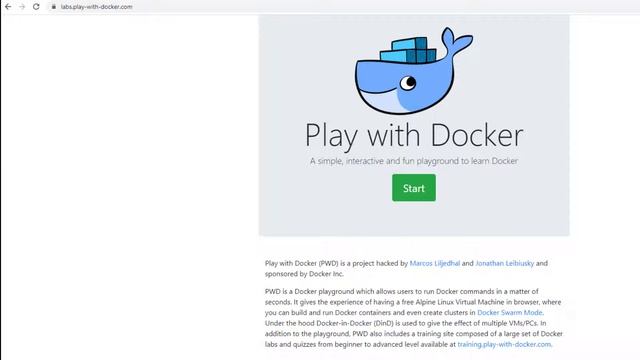Open the Marcos Liljedhal link
640x360 pixels.
tap(435, 263)
